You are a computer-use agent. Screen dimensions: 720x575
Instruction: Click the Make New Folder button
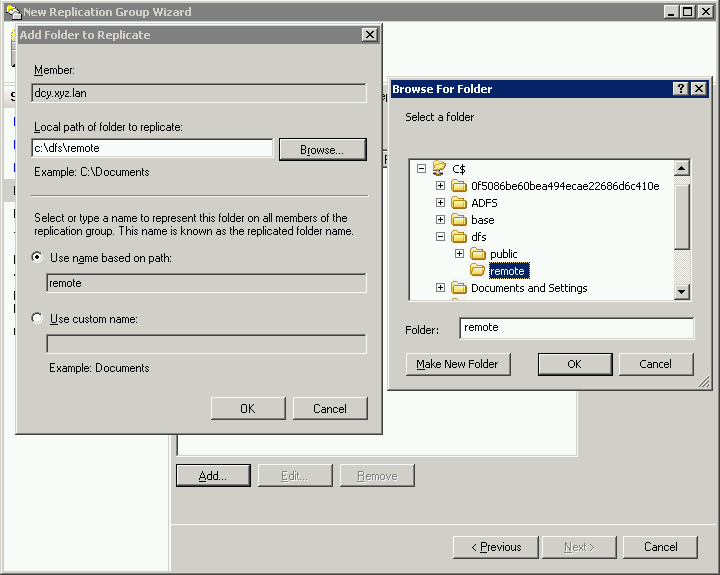click(x=457, y=364)
